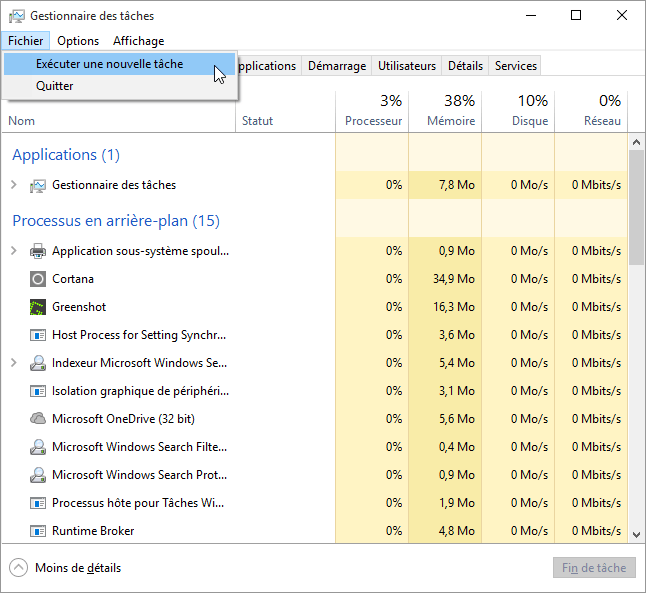Viewport: 646px width, 593px height.
Task: Click the 0,4 Mo memory value
Action: pyautogui.click(x=457, y=447)
